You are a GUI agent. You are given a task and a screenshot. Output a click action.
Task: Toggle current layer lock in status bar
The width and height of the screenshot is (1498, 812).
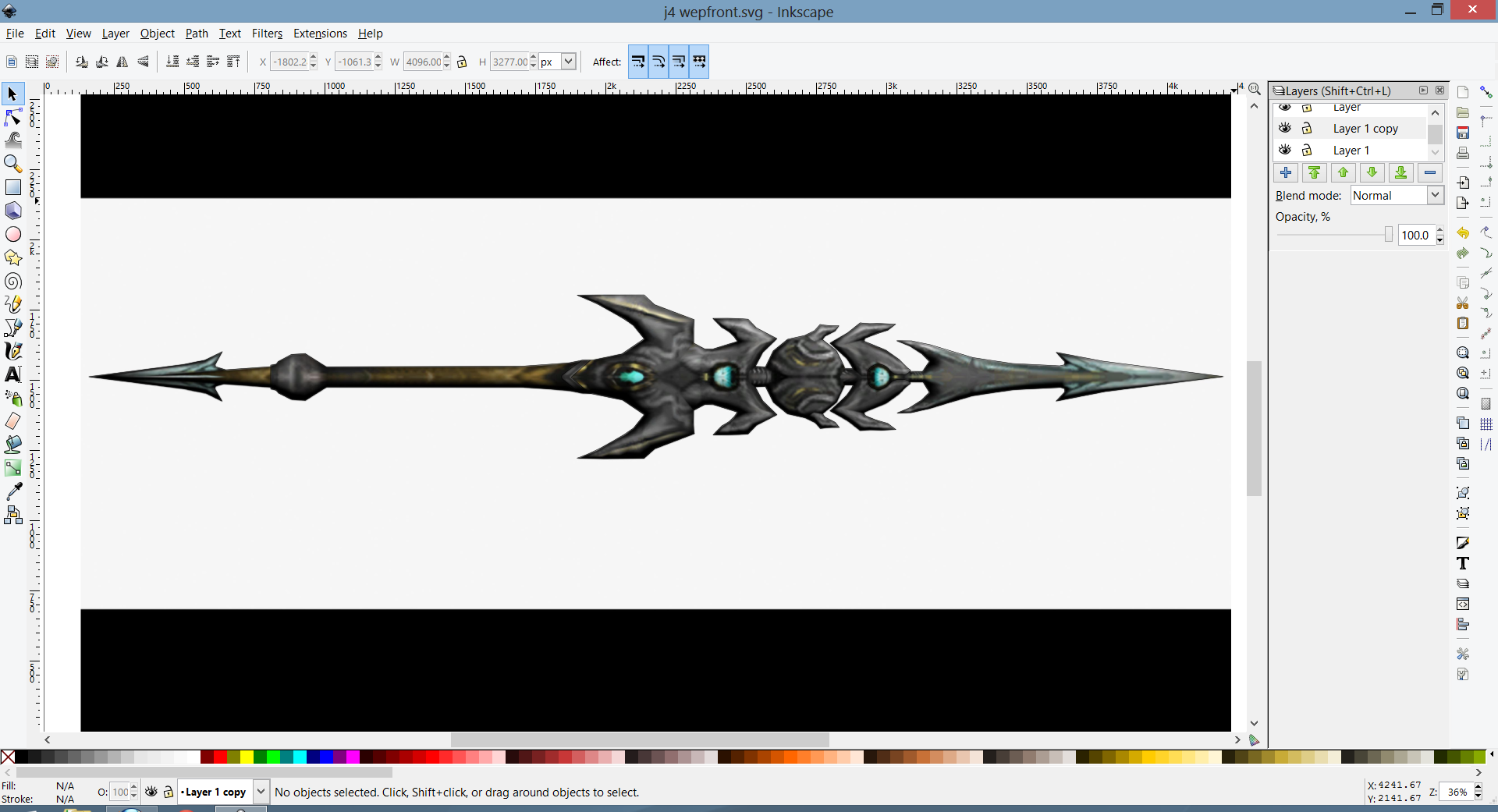[168, 792]
